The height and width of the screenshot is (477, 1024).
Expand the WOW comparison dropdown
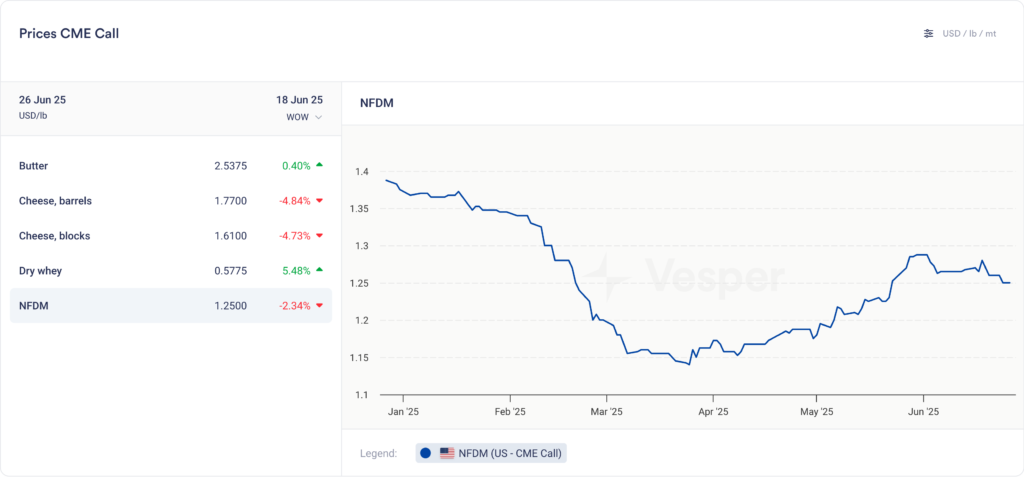click(x=304, y=117)
